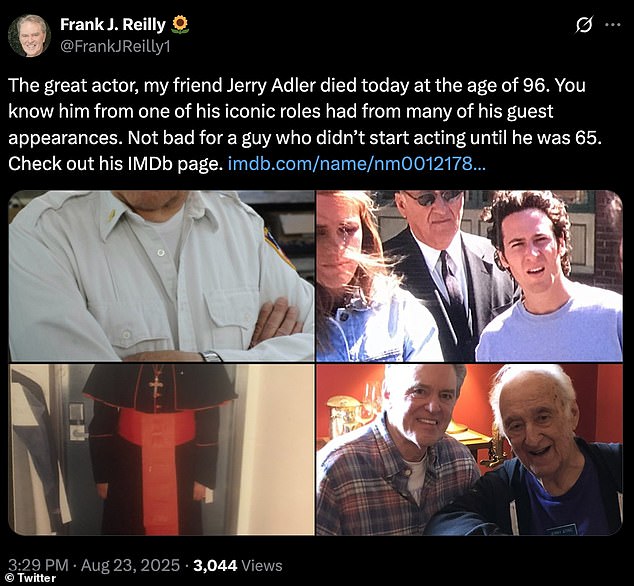Click the elderly white-haired man's face

tap(536, 421)
